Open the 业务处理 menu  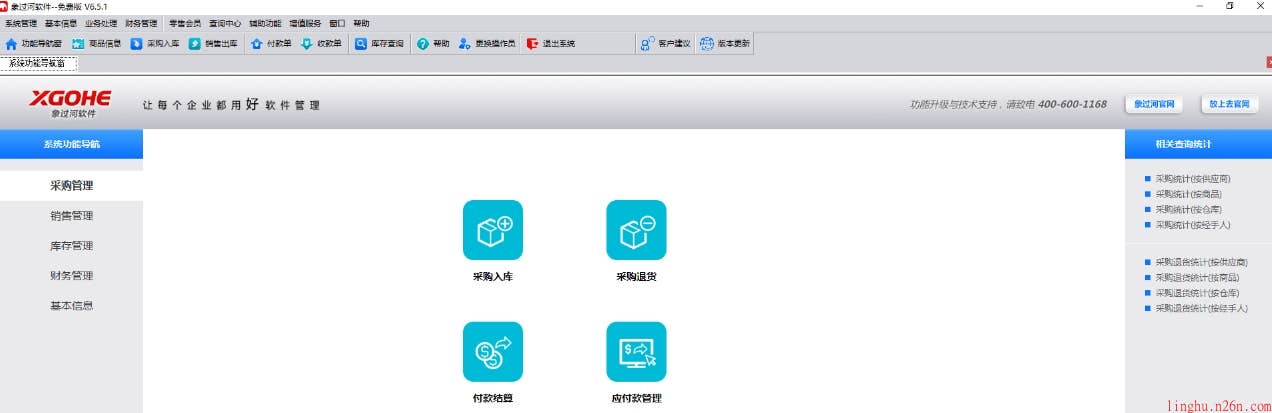[x=101, y=23]
